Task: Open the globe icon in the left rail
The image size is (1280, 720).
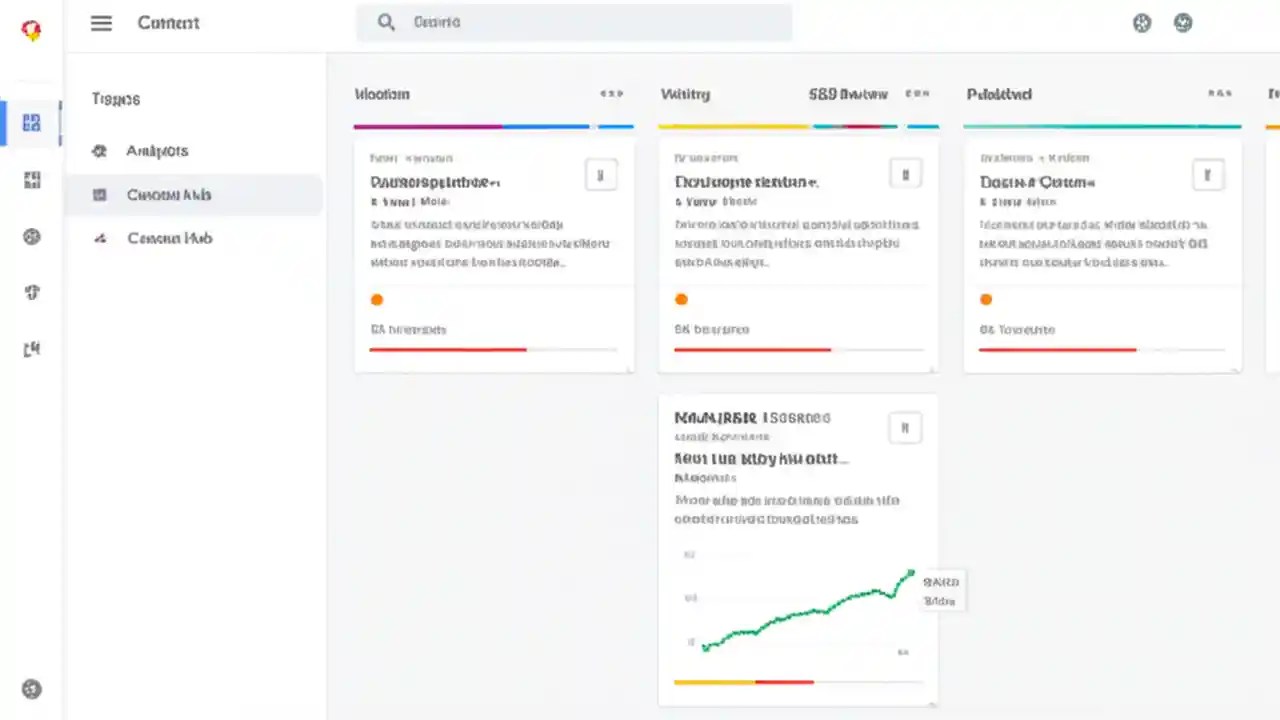Action: click(x=31, y=237)
